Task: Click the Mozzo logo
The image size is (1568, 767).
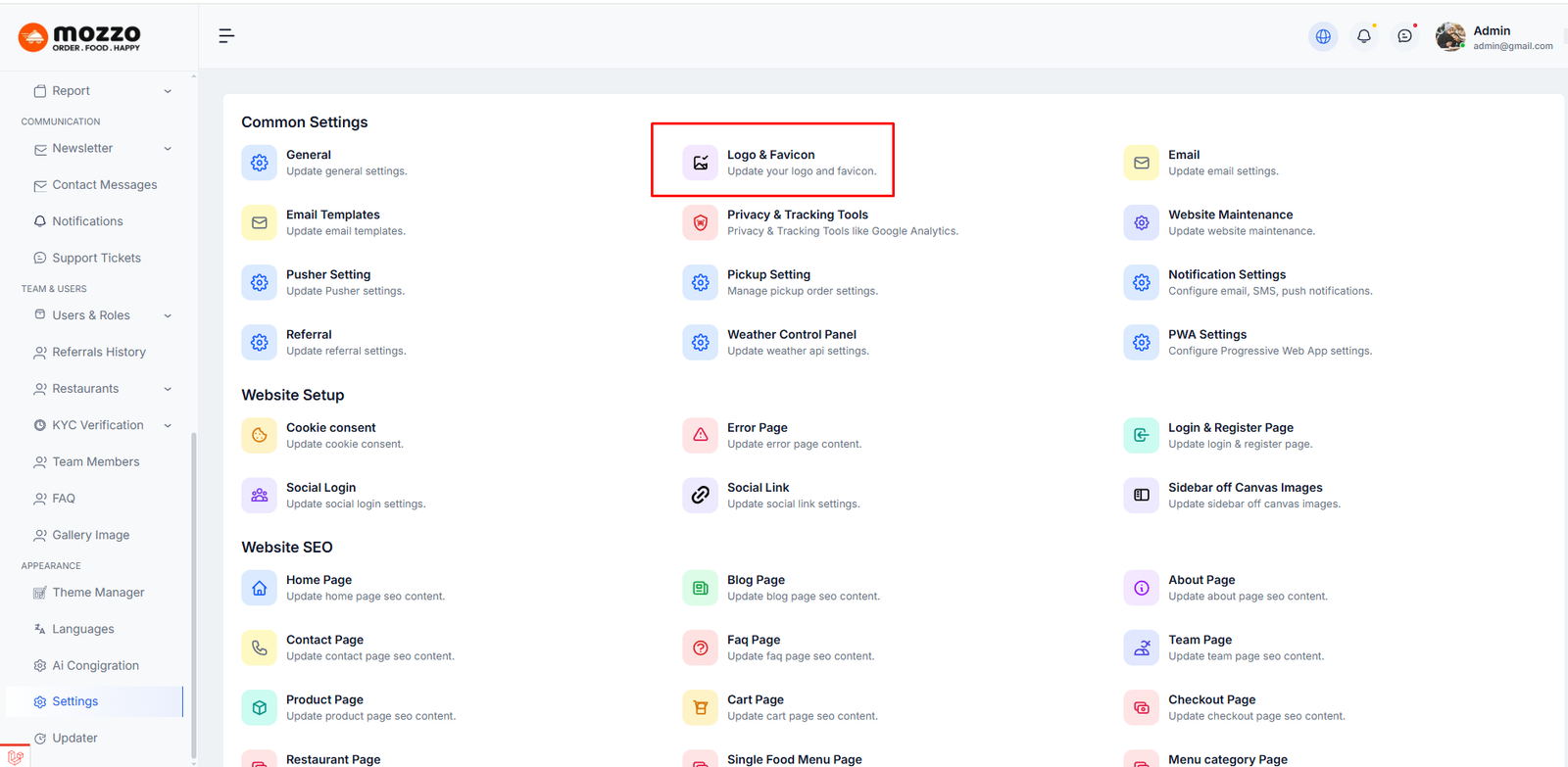Action: coord(79,37)
